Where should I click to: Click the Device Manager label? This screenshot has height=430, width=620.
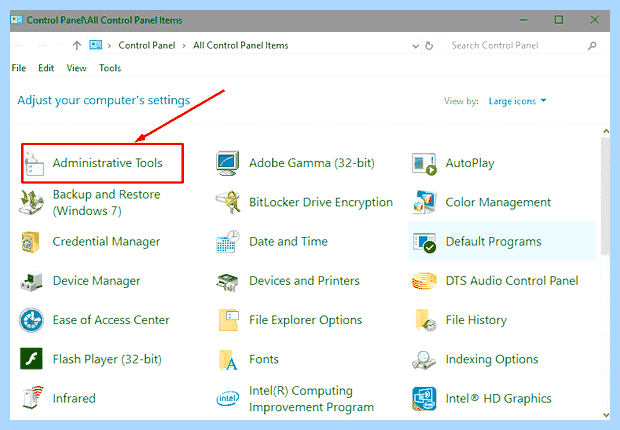pos(96,281)
